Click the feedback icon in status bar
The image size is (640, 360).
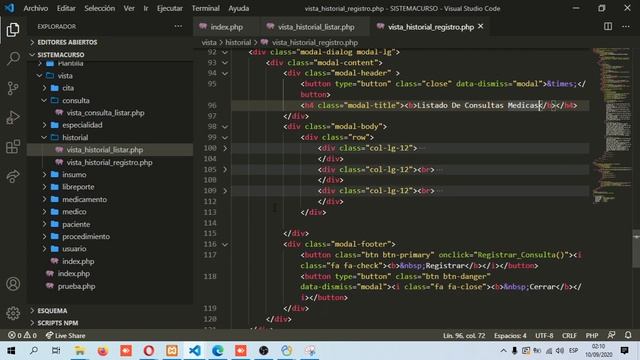[x=611, y=335]
